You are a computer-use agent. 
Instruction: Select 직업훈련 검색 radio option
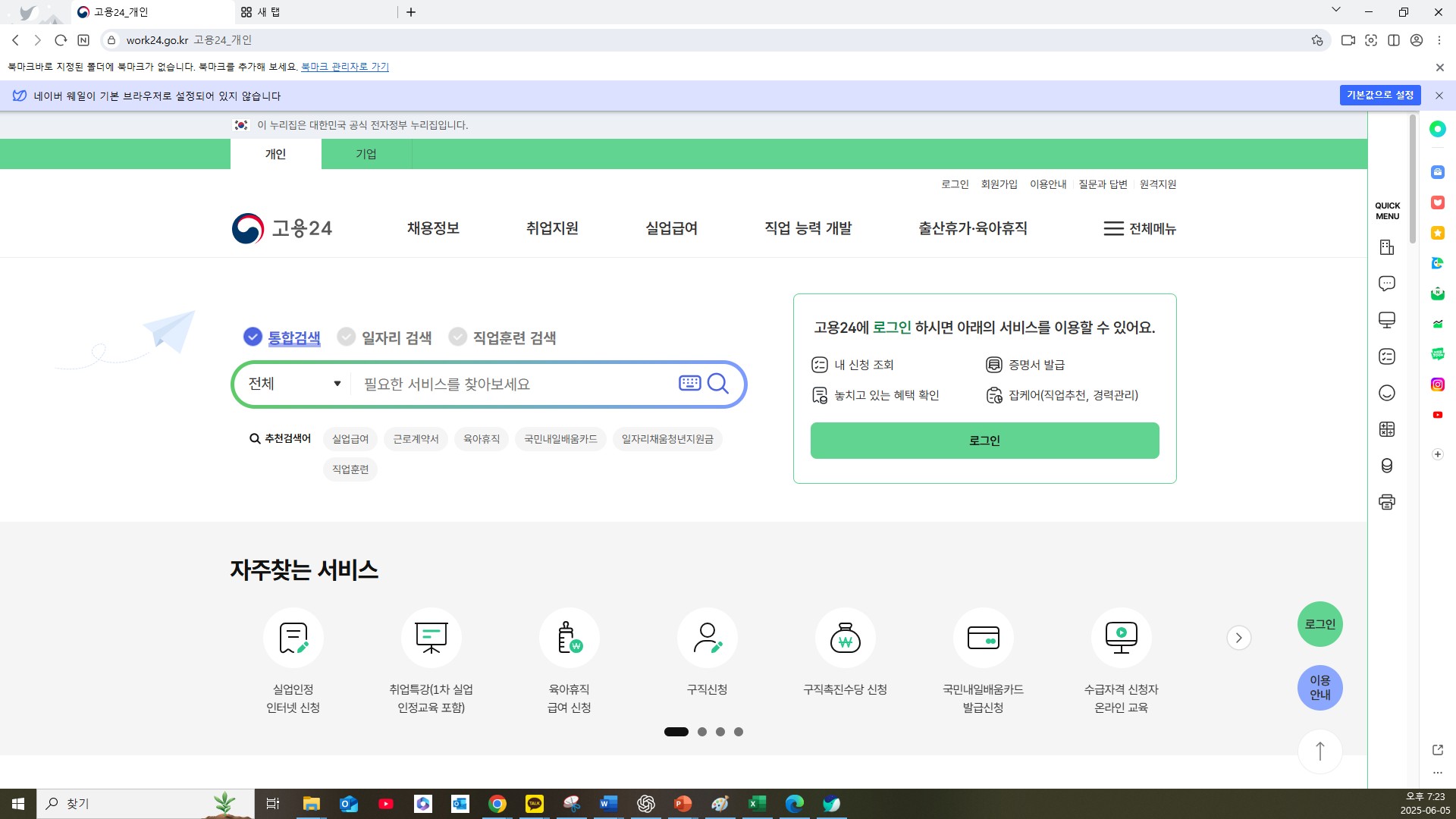(502, 337)
